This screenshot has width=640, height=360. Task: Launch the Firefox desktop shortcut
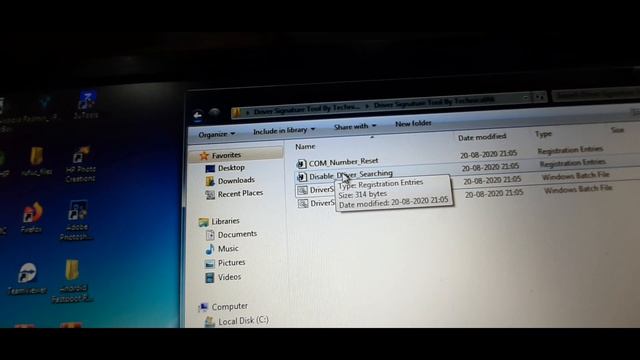(x=32, y=217)
